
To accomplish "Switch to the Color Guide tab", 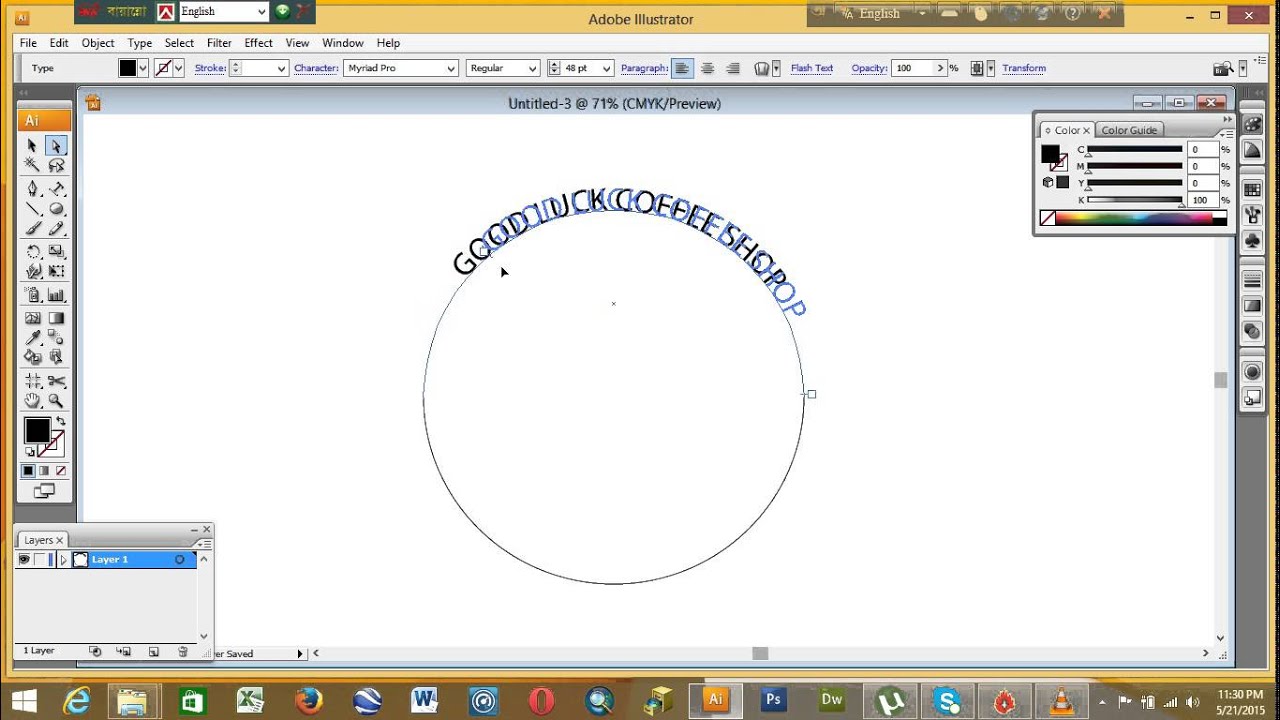I will click(1129, 130).
